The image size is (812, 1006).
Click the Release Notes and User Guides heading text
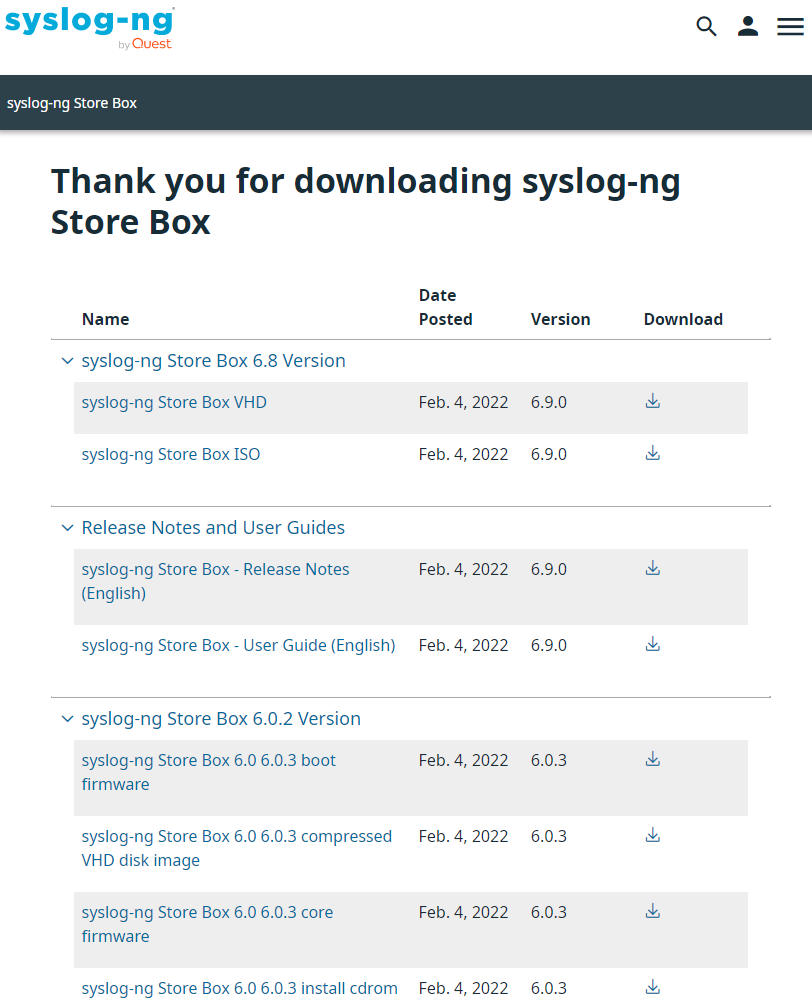click(x=213, y=528)
